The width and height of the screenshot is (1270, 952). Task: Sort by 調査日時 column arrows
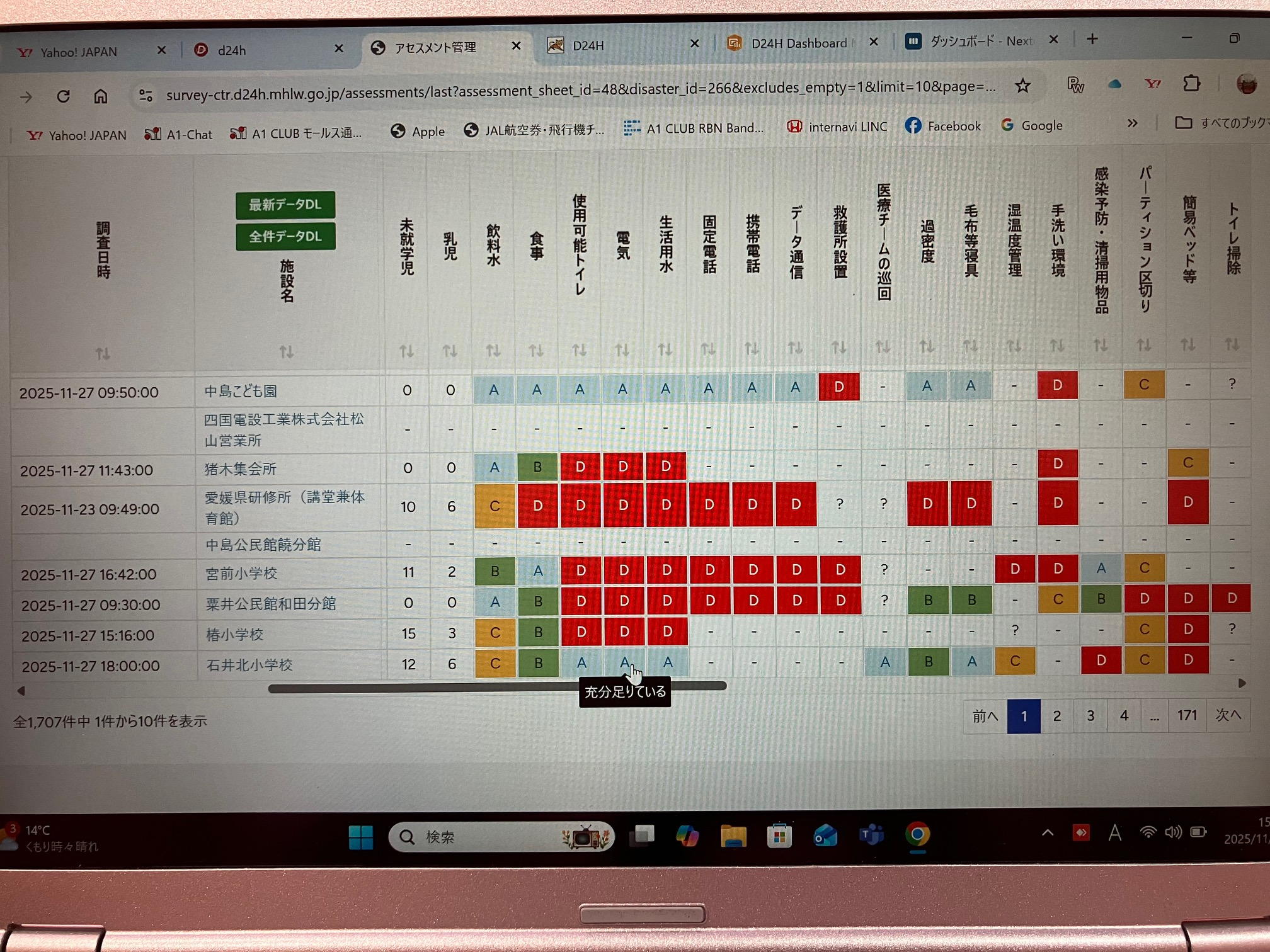(102, 353)
